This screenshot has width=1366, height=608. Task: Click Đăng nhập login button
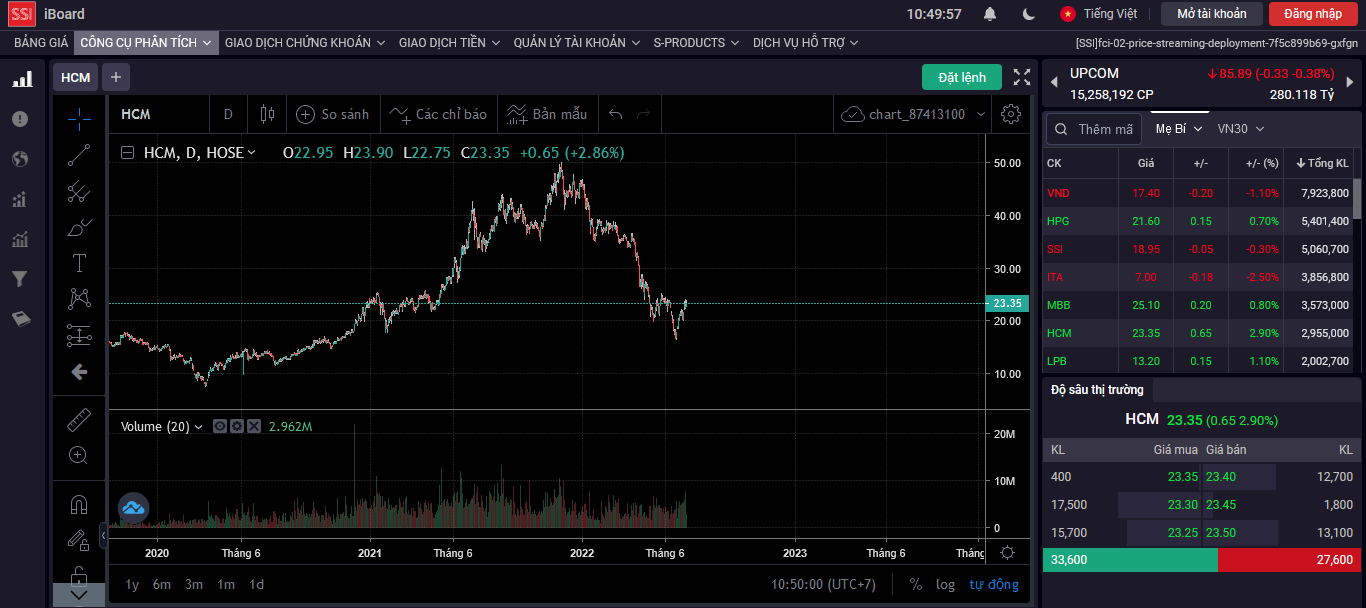(1313, 14)
